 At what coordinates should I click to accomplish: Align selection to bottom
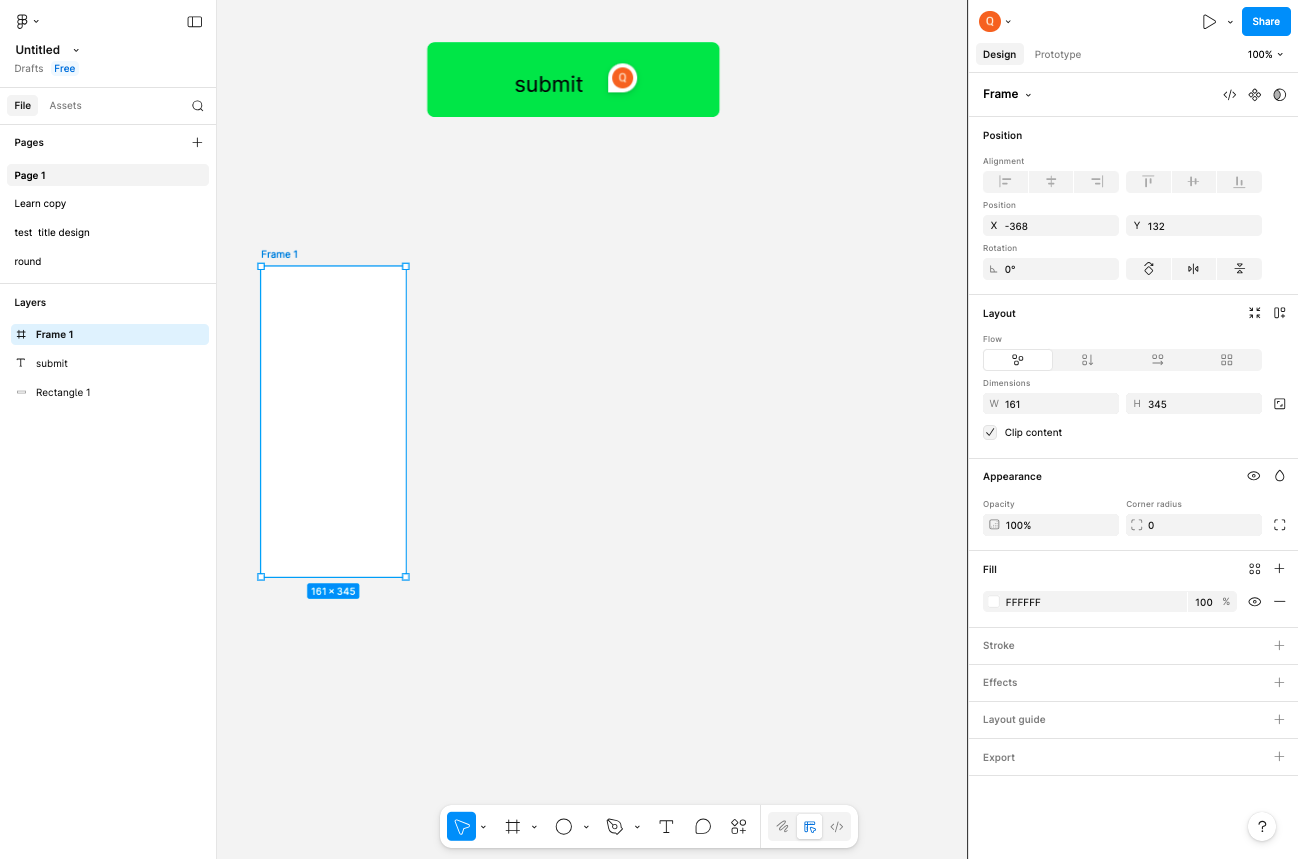pyautogui.click(x=1239, y=182)
